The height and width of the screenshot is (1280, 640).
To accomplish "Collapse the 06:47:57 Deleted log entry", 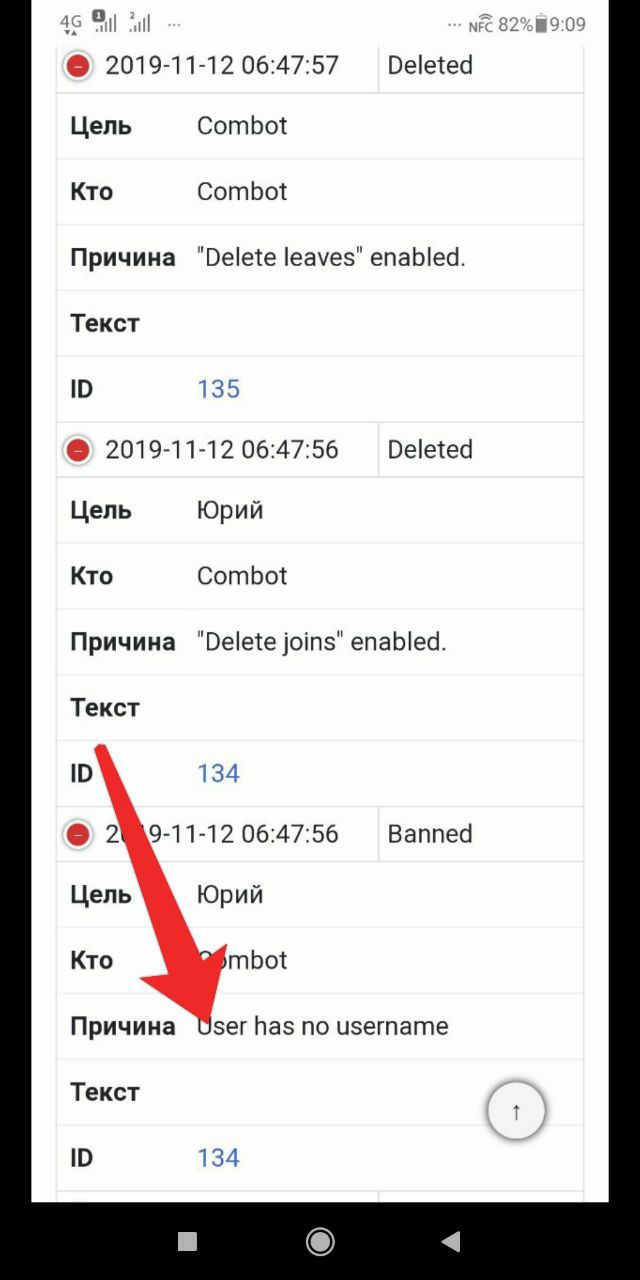I will [77, 66].
